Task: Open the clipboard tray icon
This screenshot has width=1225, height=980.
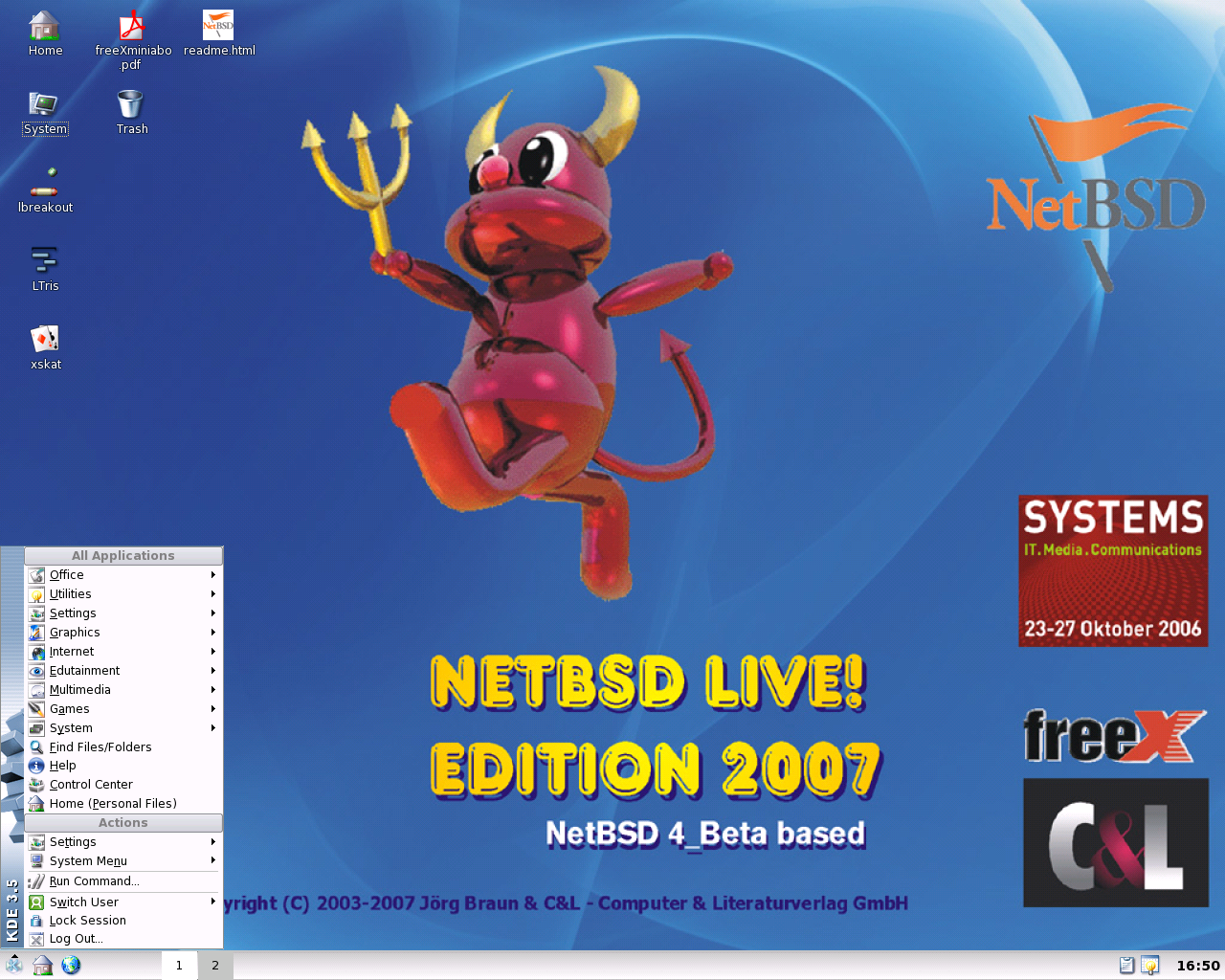Action: [x=1126, y=966]
